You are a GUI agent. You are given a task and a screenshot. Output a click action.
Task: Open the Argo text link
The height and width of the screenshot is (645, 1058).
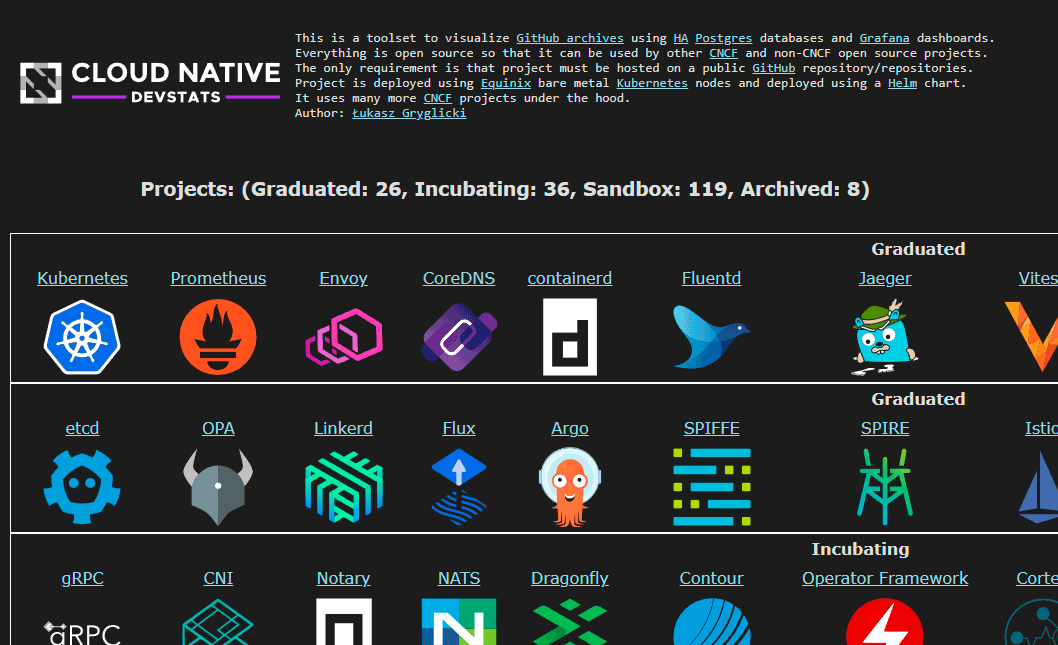click(x=569, y=428)
